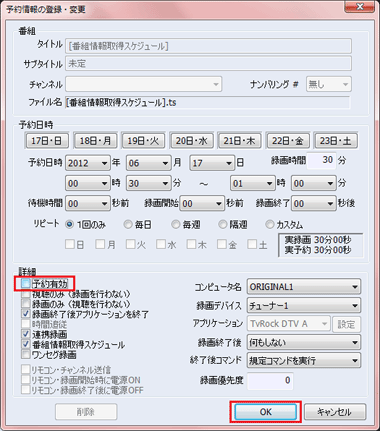Screen dimensions: 380x431
Task: Open the ナンバリング dropdown showing 無し
Action: (x=329, y=84)
